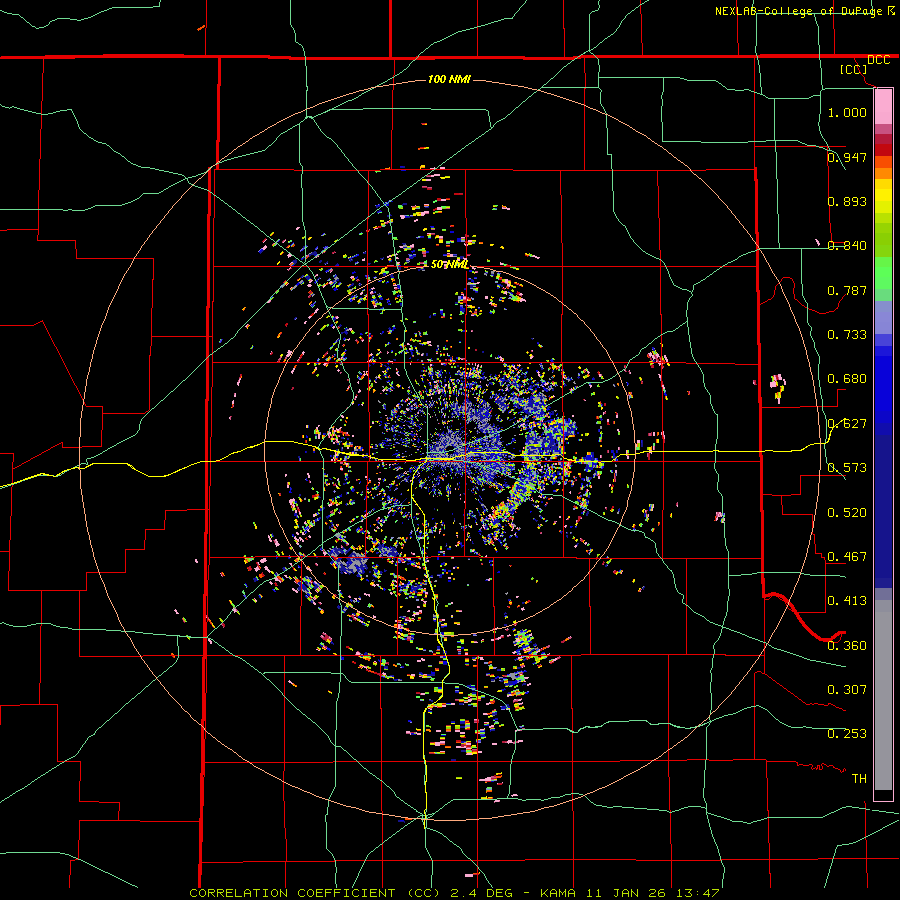Click the Correlation Coefficient product caption
The width and height of the screenshot is (900, 900).
tap(454, 893)
